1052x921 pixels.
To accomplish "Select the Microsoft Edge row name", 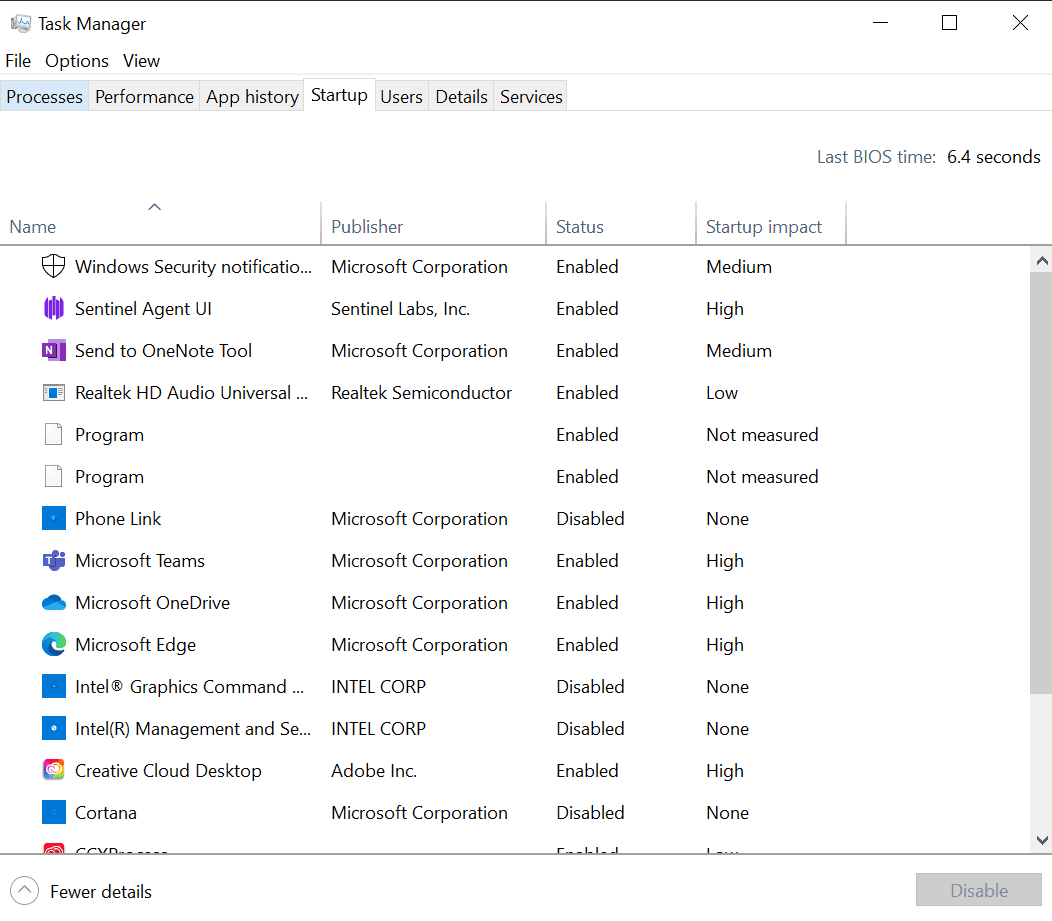I will tap(136, 645).
